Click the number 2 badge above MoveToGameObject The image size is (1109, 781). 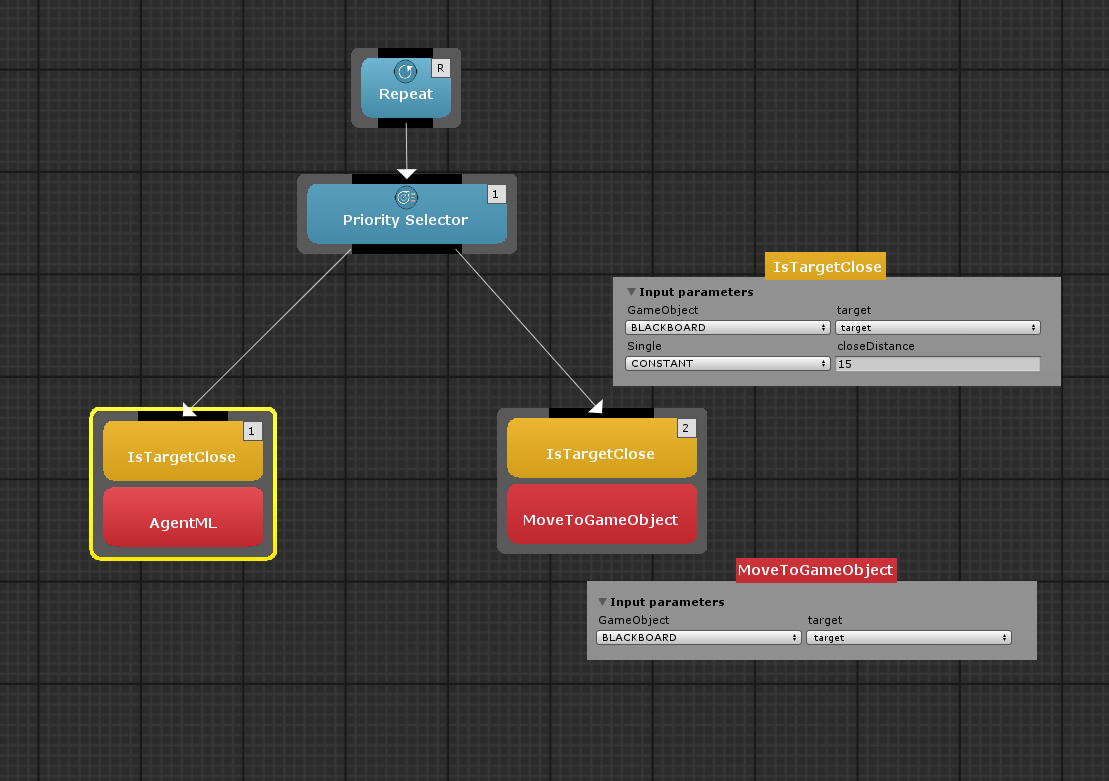coord(686,428)
